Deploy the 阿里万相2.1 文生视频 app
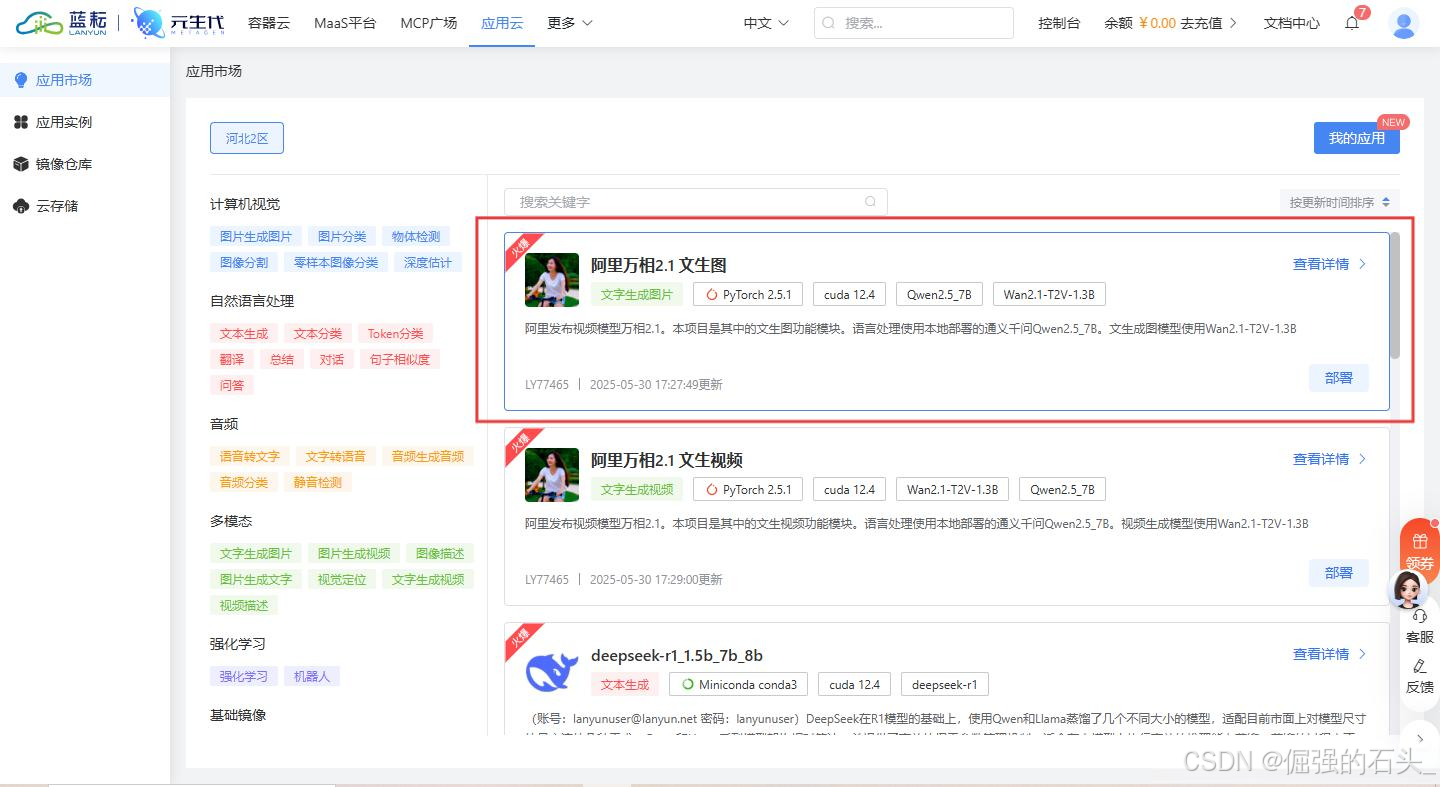This screenshot has width=1440, height=787. pyautogui.click(x=1339, y=573)
